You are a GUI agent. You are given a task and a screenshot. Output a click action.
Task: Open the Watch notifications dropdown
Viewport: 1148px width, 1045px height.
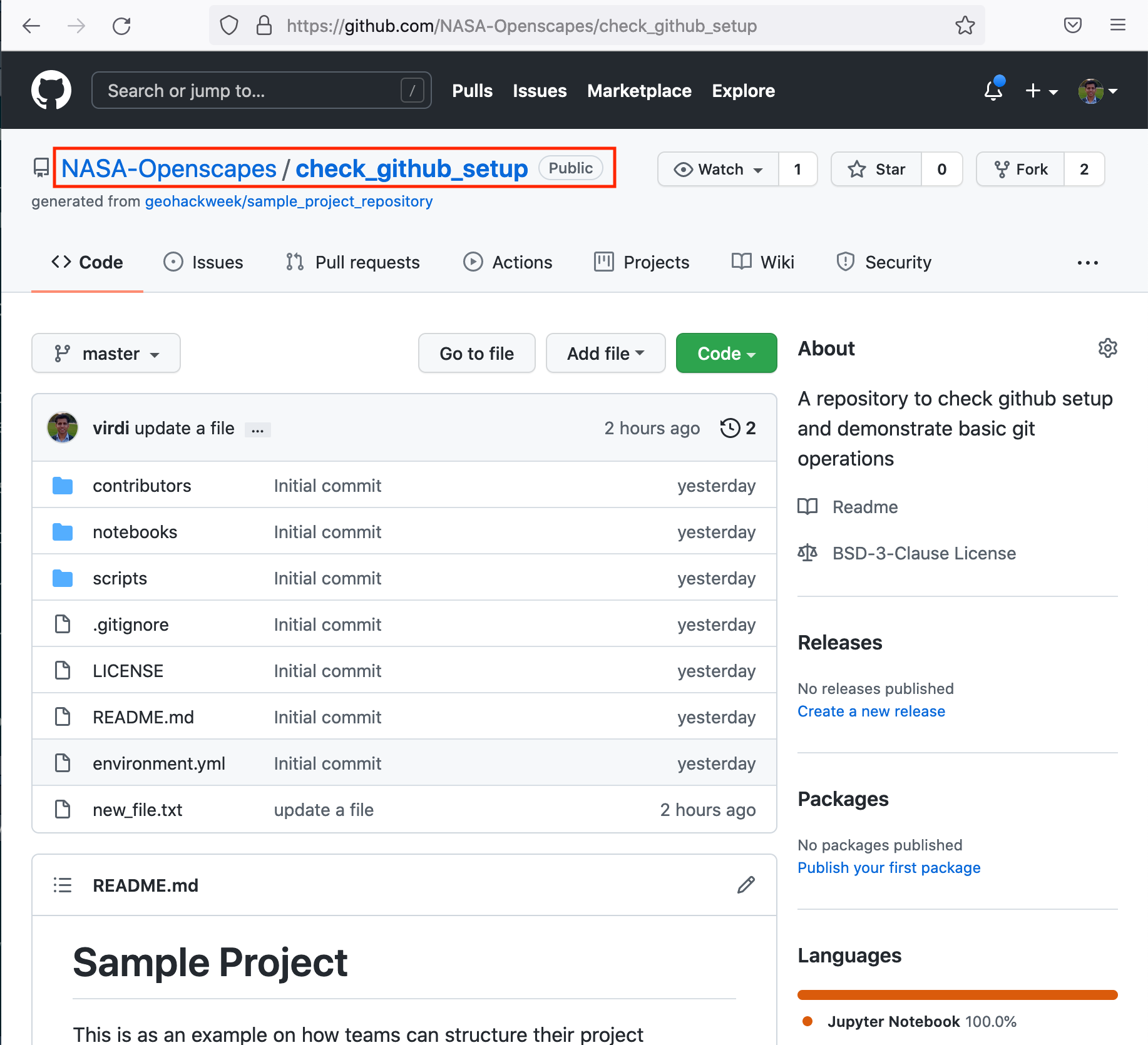[718, 169]
